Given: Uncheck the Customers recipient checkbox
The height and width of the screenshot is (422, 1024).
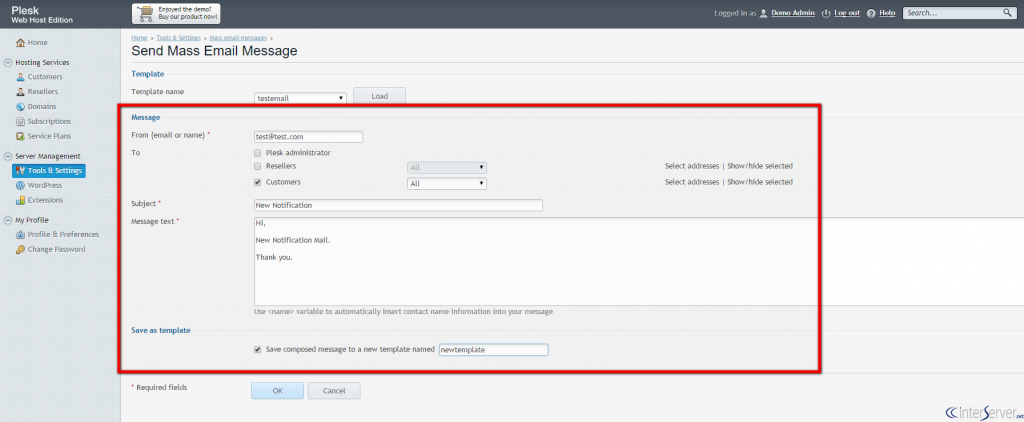Looking at the screenshot, I should (258, 182).
